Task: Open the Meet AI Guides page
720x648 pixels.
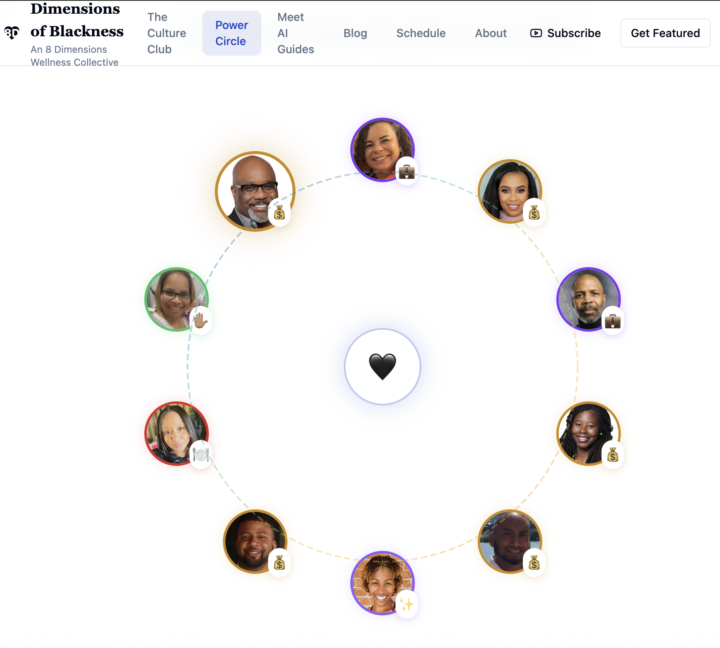Action: 296,33
